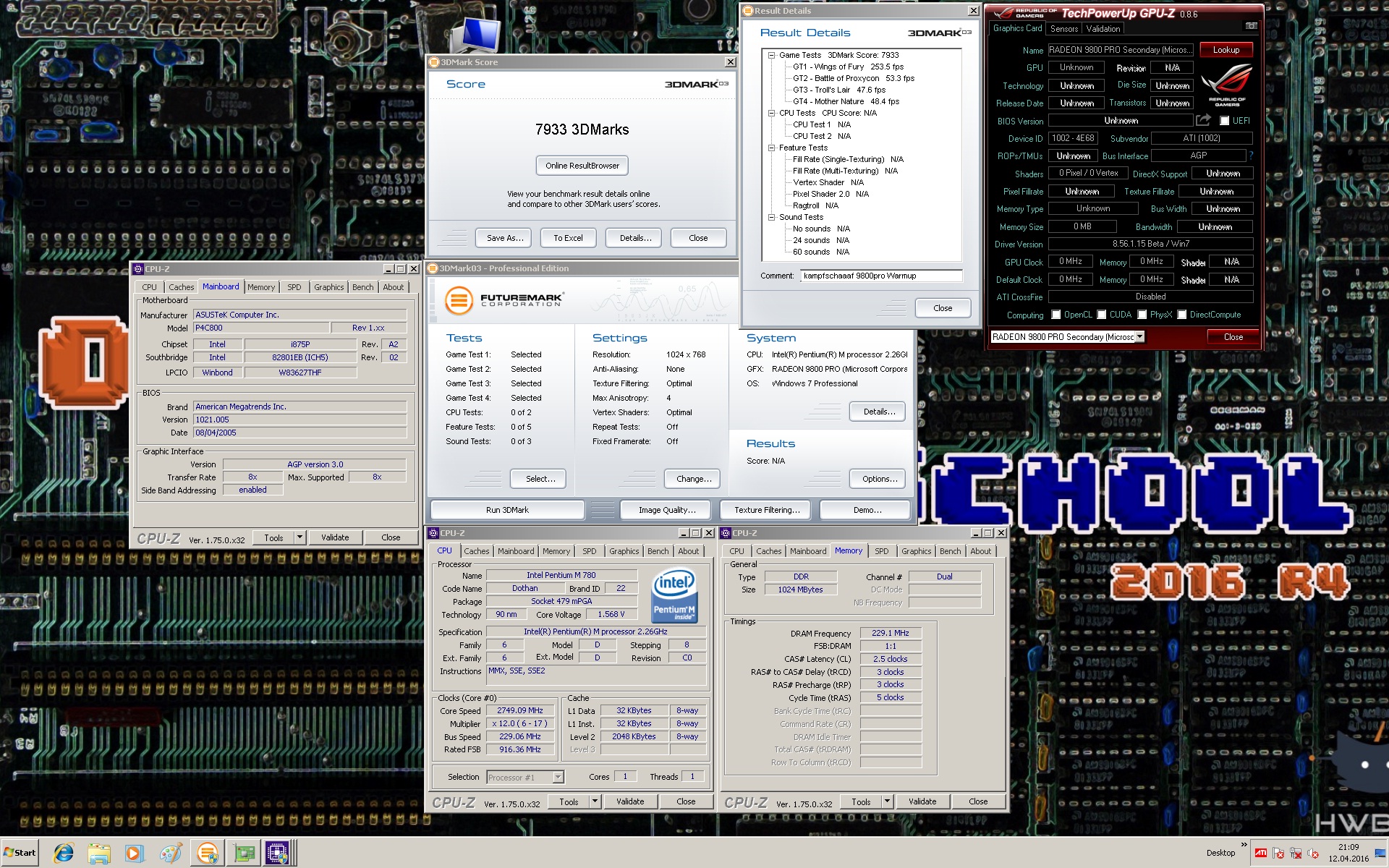Toggle the CUDA checkbox
This screenshot has height=868, width=1389.
pos(1102,315)
